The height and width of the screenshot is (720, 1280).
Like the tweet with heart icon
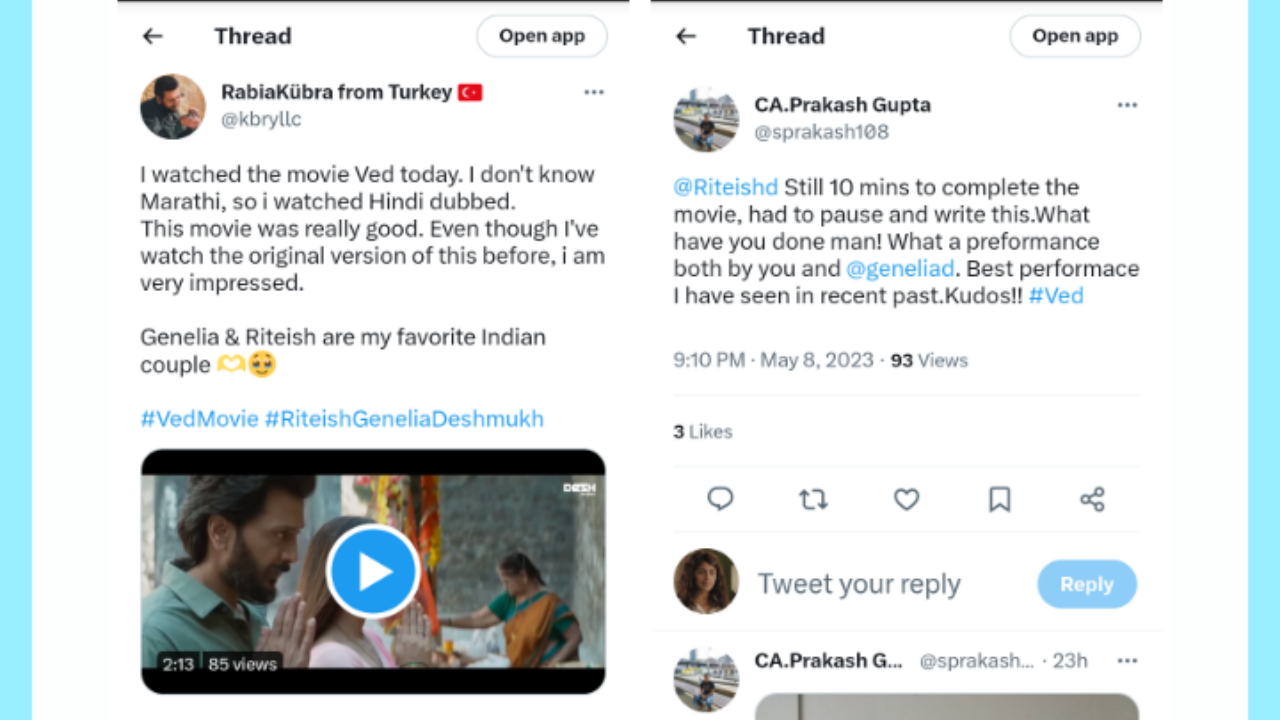tap(906, 499)
